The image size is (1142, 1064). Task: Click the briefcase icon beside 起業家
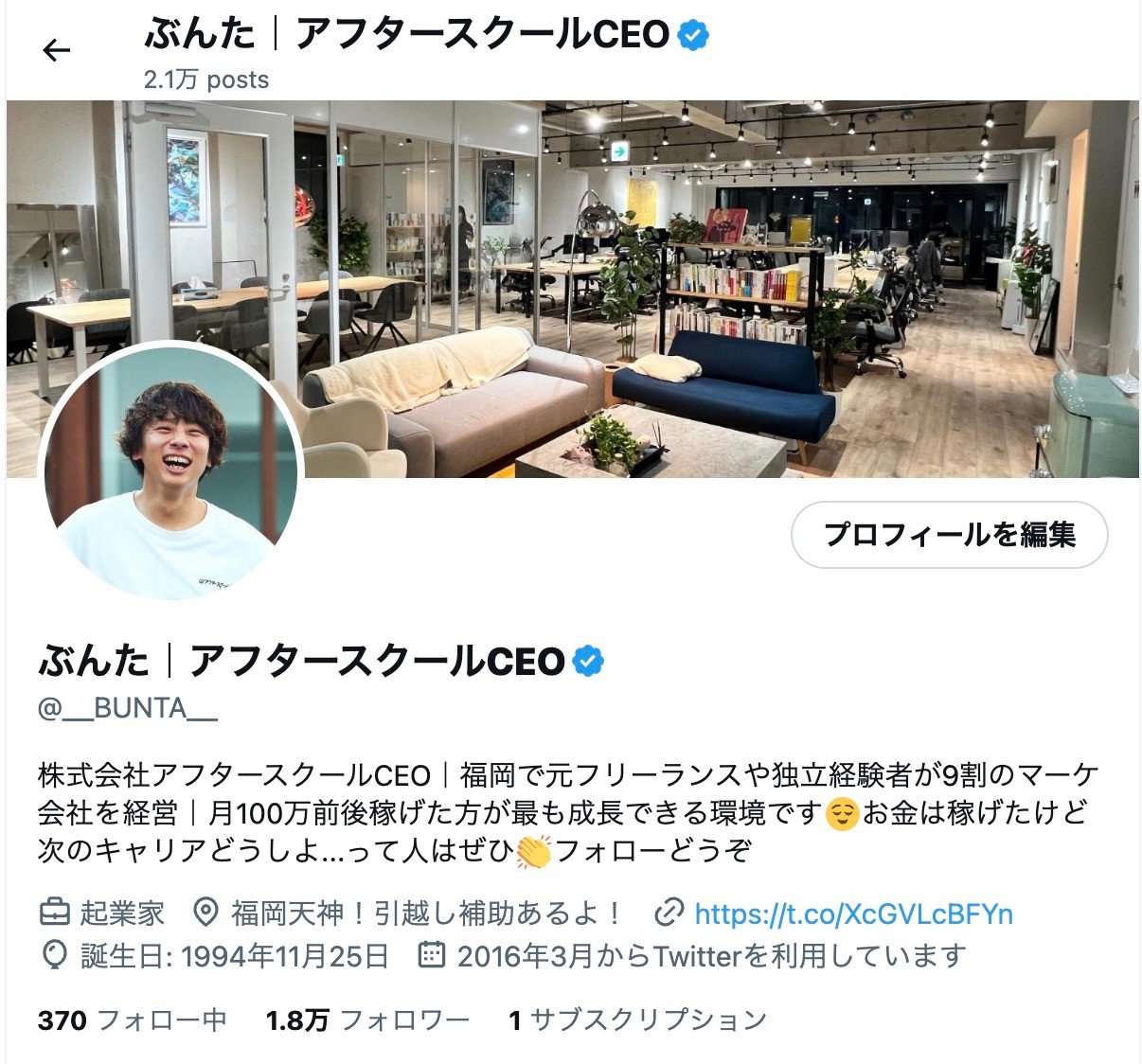[55, 913]
